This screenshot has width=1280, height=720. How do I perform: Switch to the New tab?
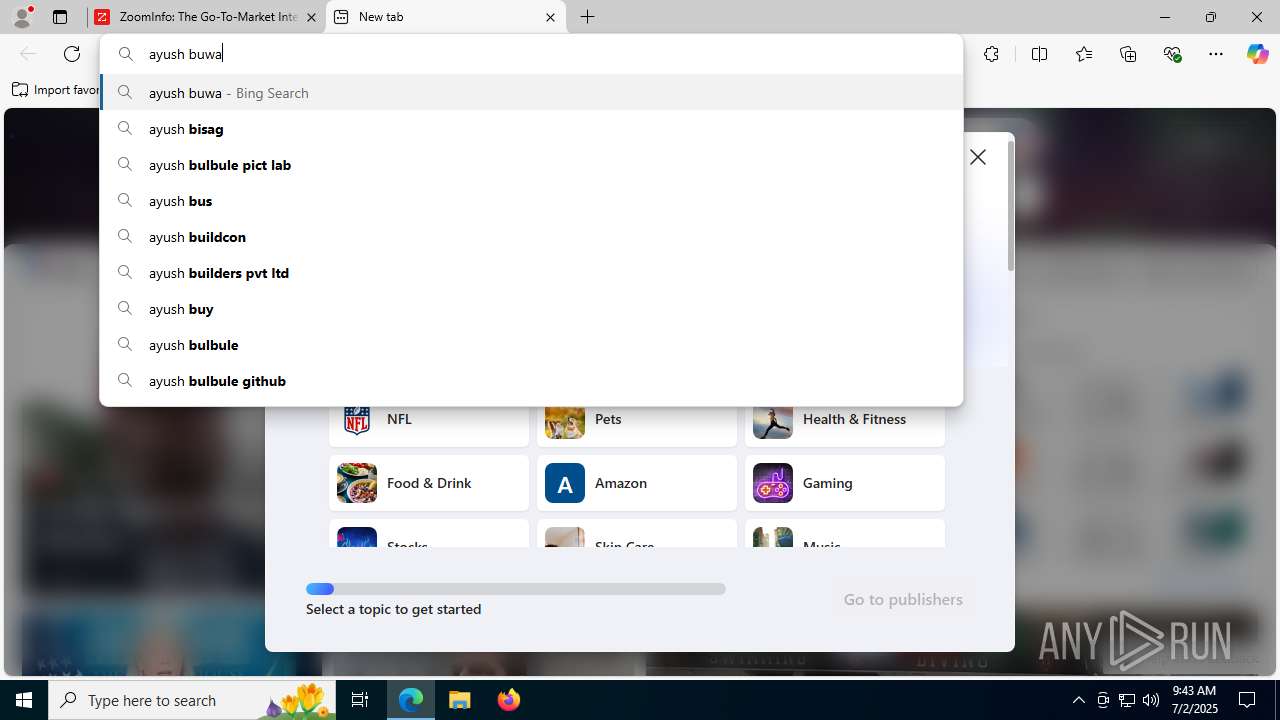445,17
